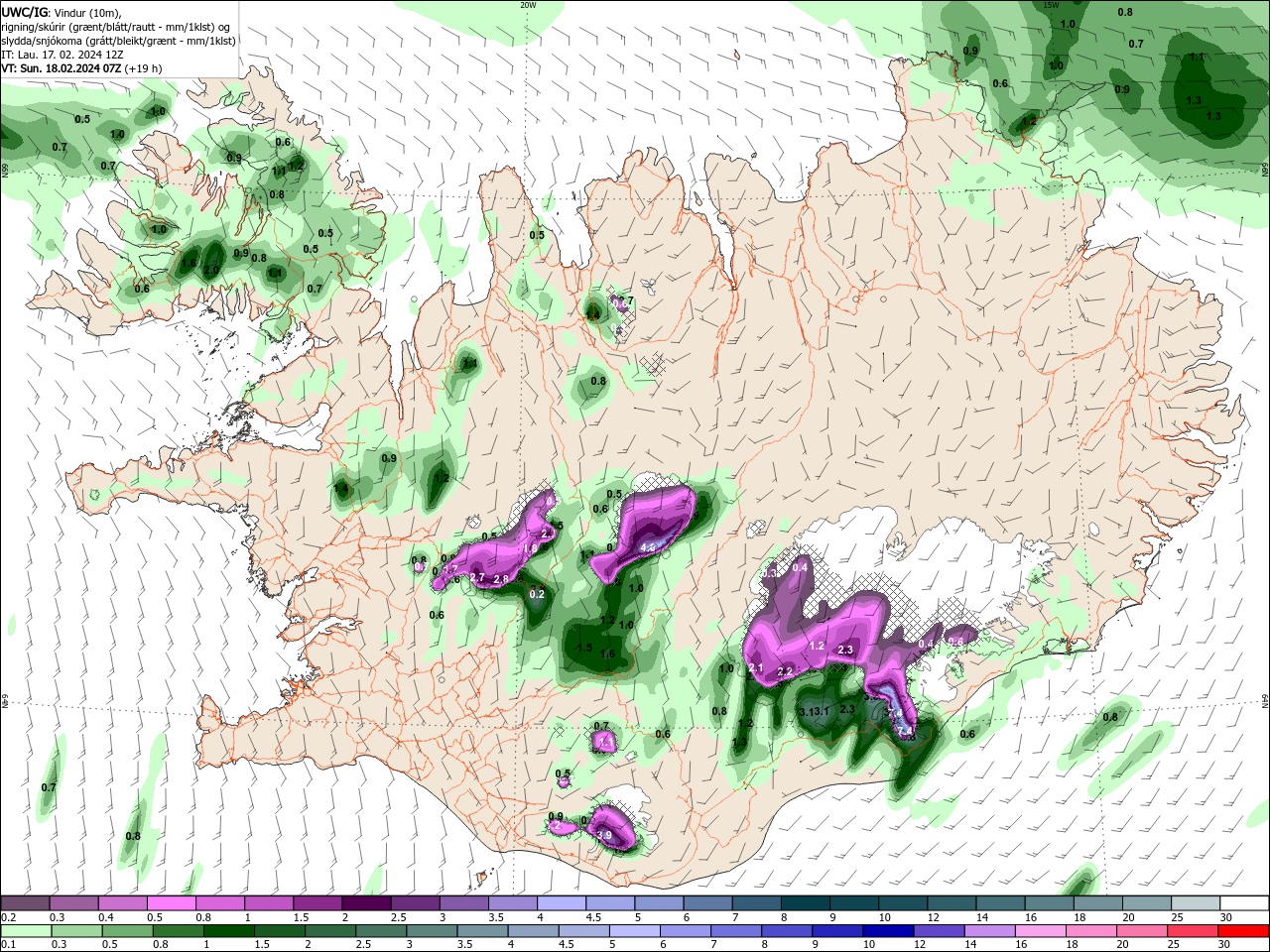Select the bright pink 0.5 swatch in top legend
The image size is (1270, 952).
click(x=171, y=903)
